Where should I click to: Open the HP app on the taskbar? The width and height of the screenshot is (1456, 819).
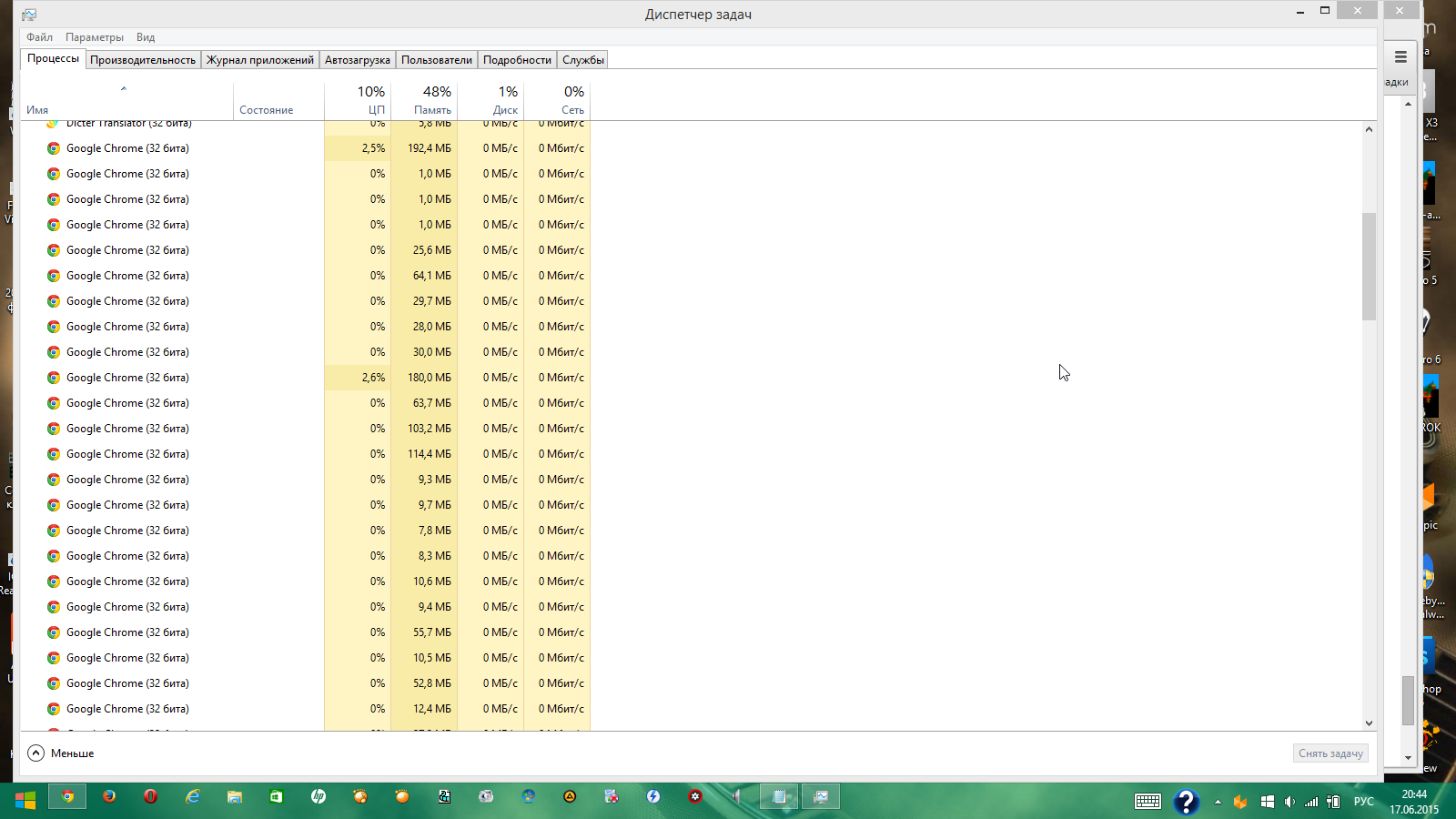(x=318, y=796)
